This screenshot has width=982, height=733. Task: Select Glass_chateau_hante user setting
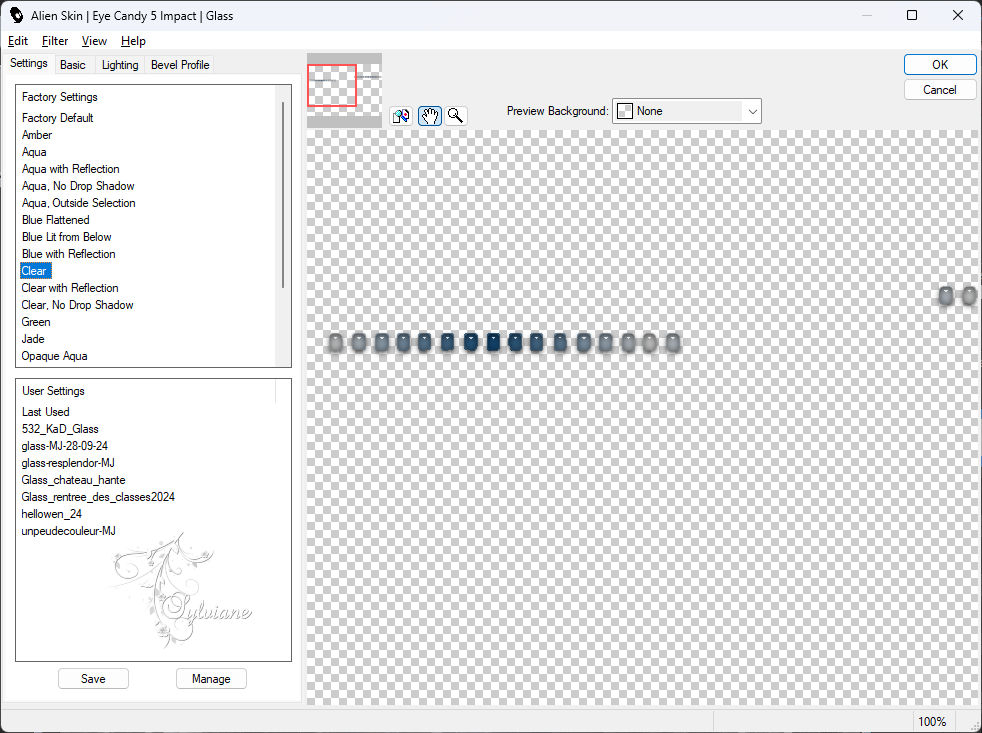point(73,479)
